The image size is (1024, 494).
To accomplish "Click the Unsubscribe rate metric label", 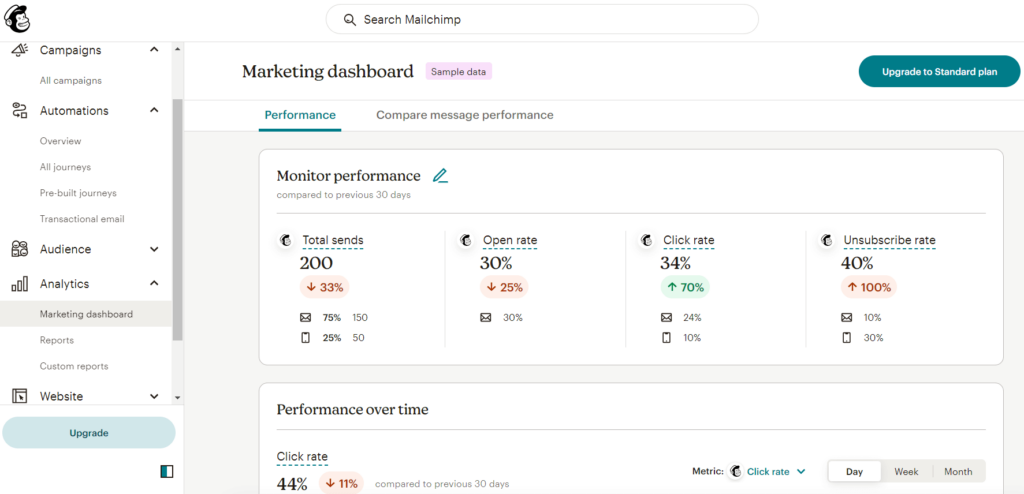I will click(889, 240).
